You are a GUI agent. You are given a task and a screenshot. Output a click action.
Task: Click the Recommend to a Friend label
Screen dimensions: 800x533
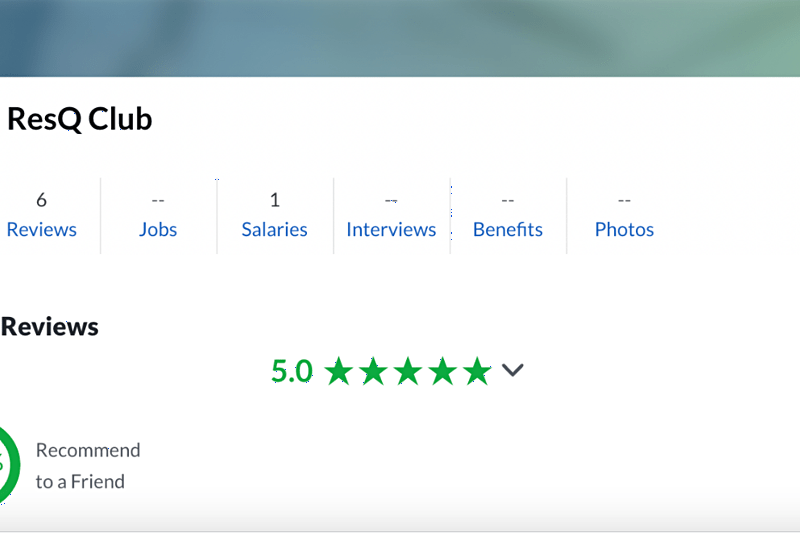(x=87, y=465)
